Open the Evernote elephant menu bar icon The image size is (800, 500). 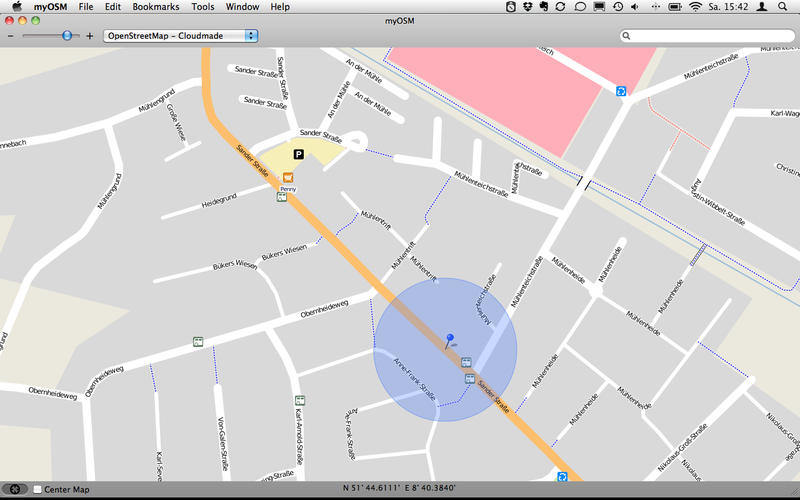coord(543,7)
